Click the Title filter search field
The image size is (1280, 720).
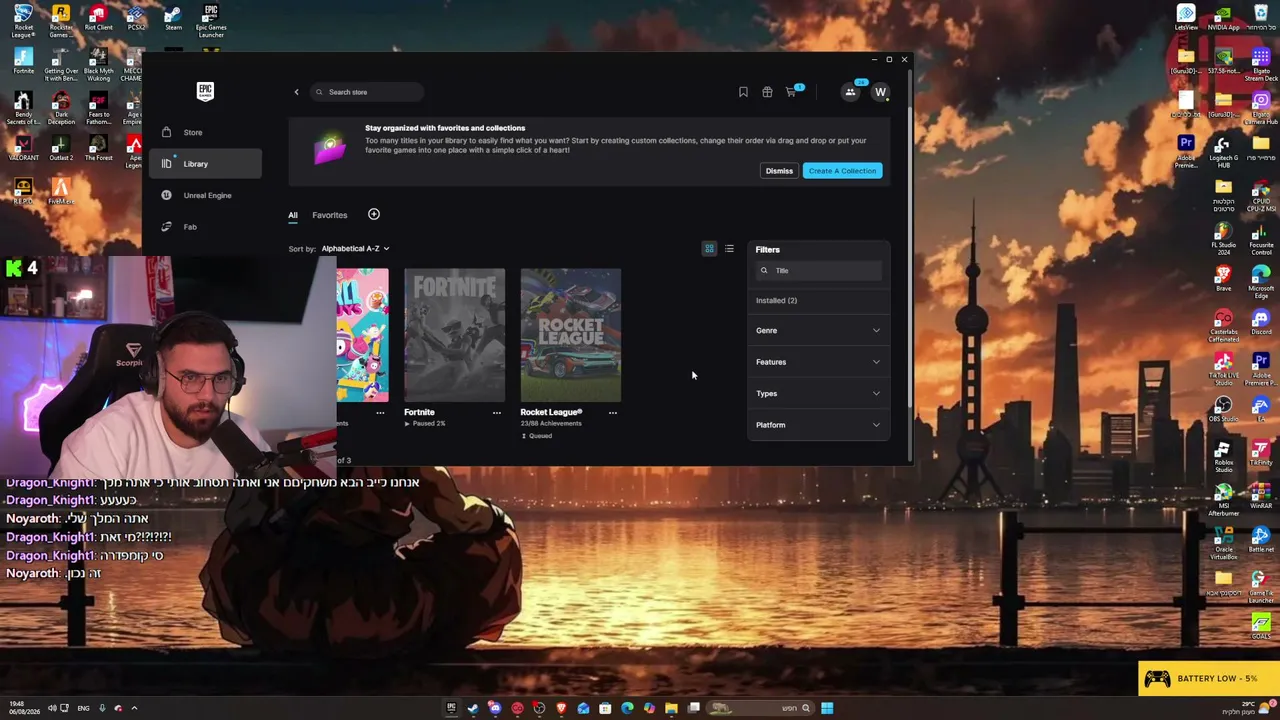tap(819, 271)
